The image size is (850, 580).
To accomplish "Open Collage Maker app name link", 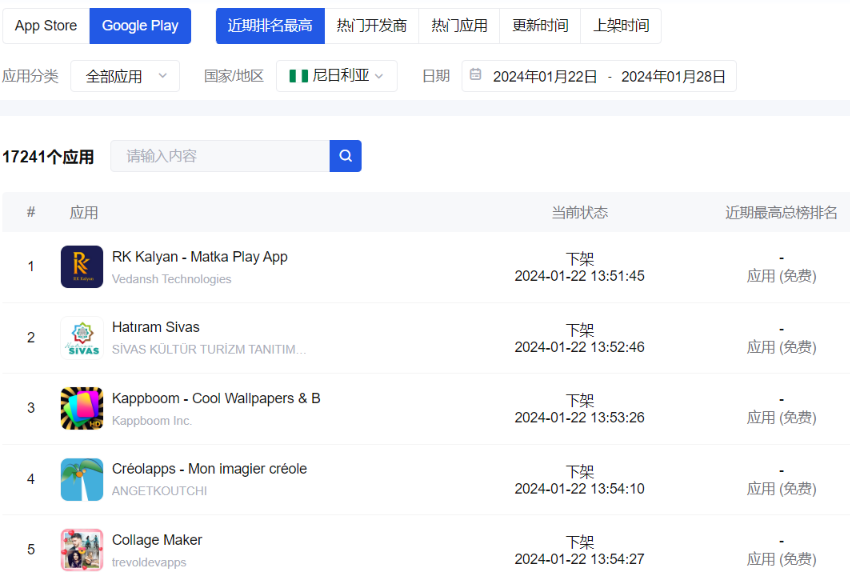I will (157, 540).
